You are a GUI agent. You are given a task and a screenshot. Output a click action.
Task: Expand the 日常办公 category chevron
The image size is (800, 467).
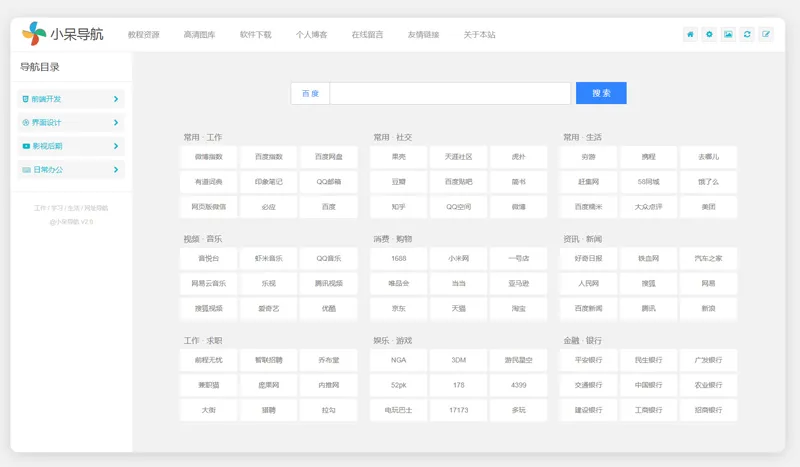click(x=116, y=170)
